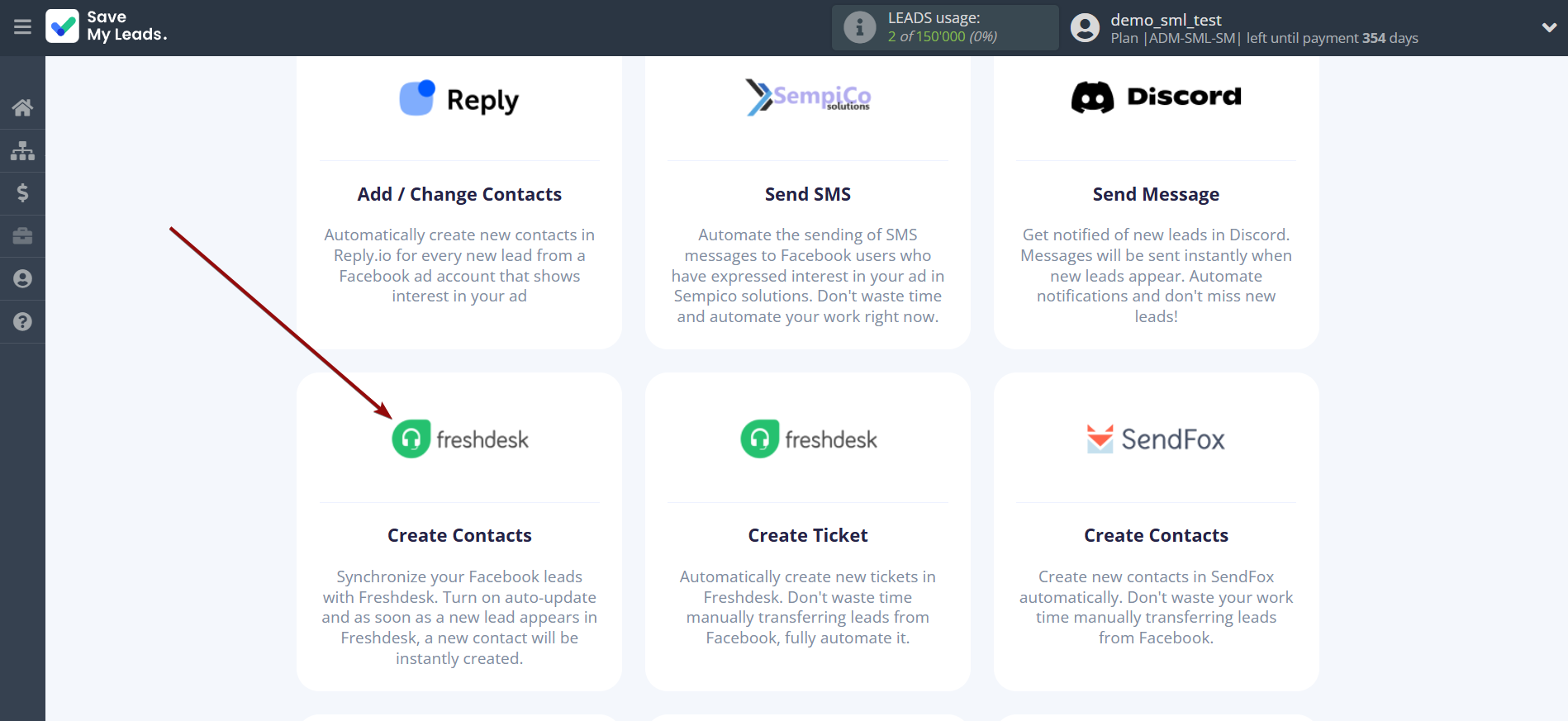Expand the account dropdown chevron
The image size is (1568, 721).
1549,27
